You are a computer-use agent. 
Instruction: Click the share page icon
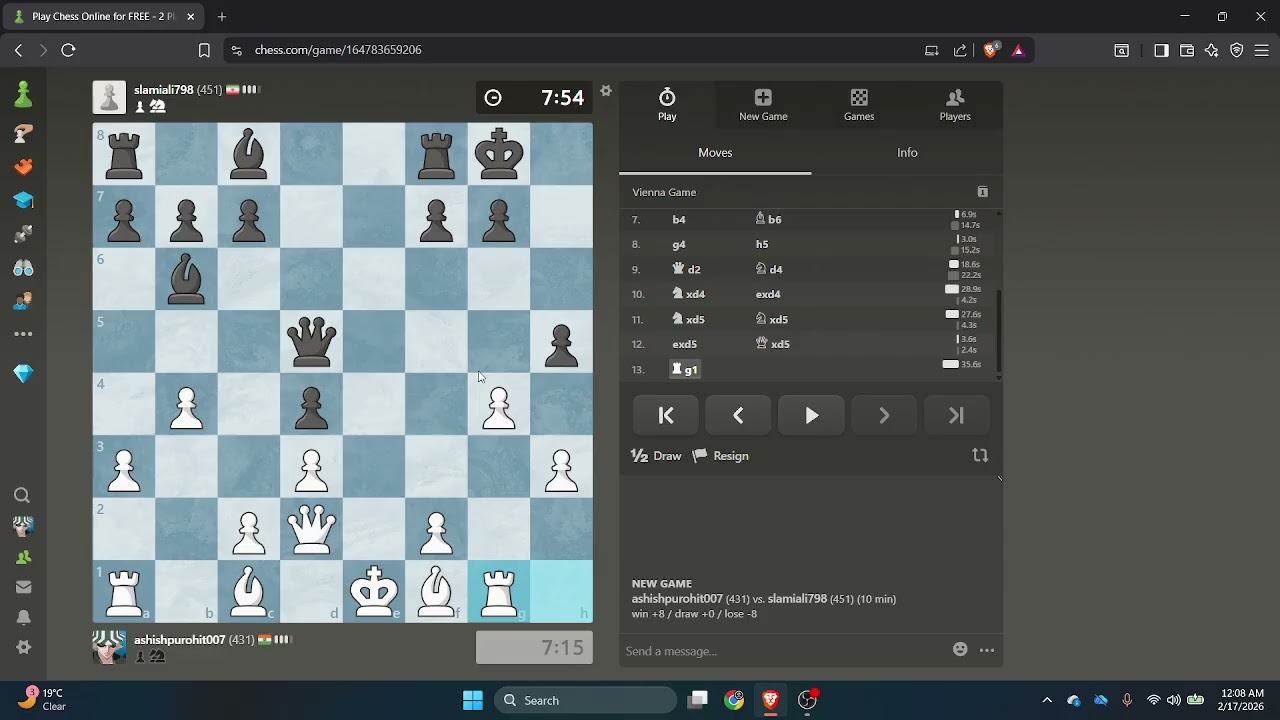[x=960, y=50]
